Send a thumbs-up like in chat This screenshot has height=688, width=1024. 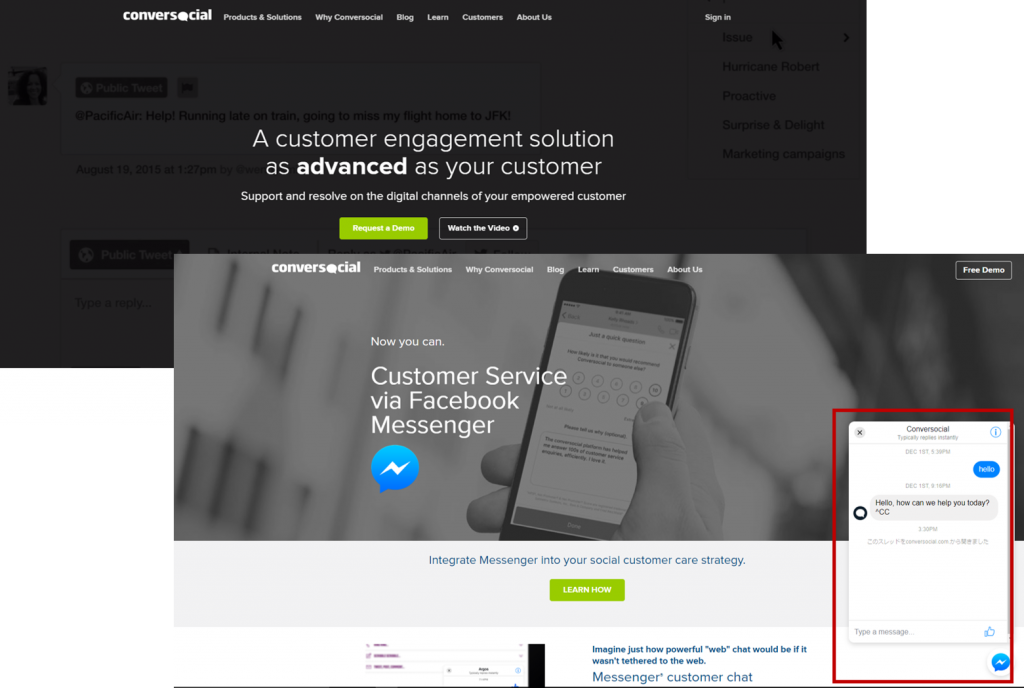989,631
